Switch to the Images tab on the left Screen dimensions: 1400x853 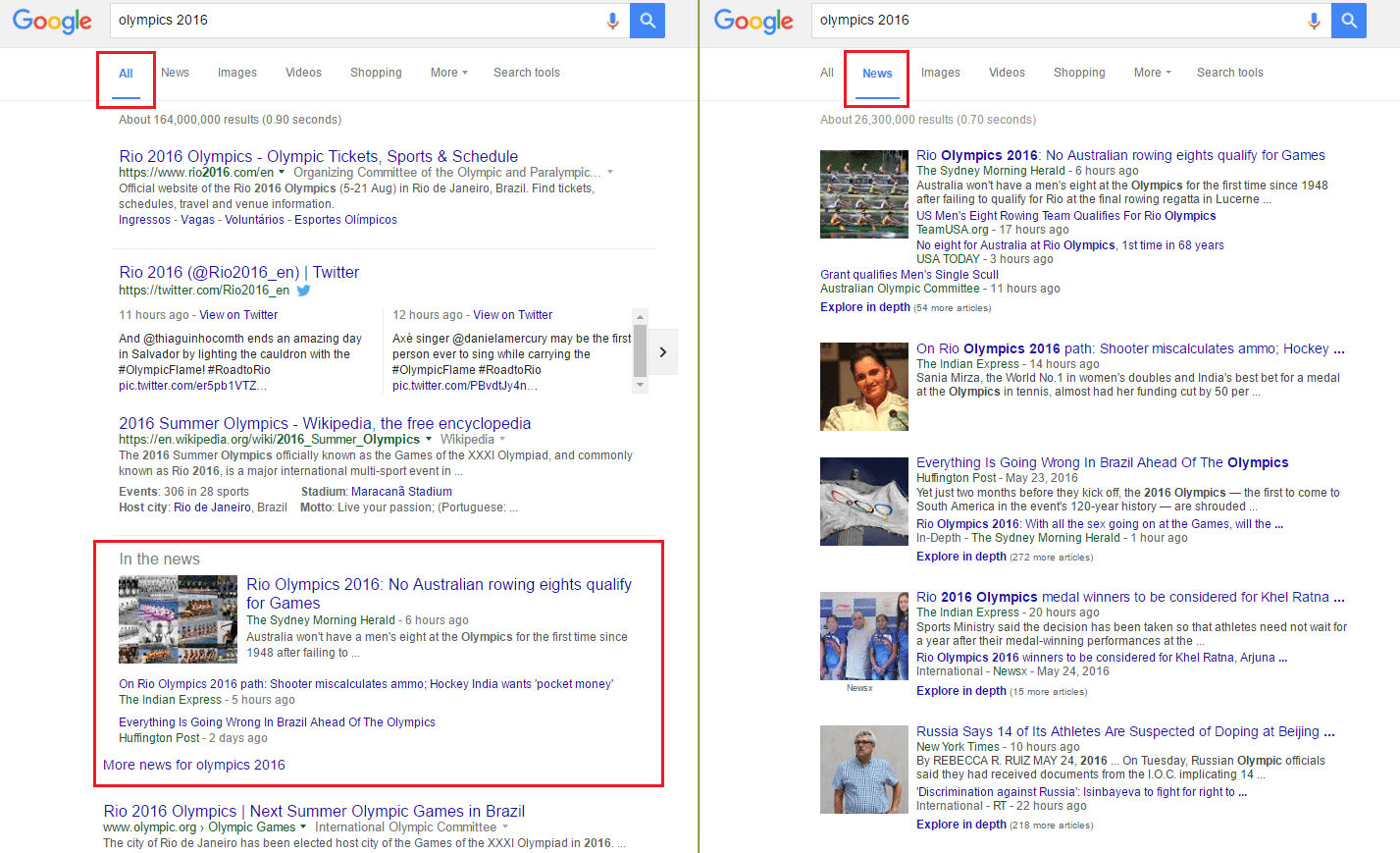click(x=236, y=72)
